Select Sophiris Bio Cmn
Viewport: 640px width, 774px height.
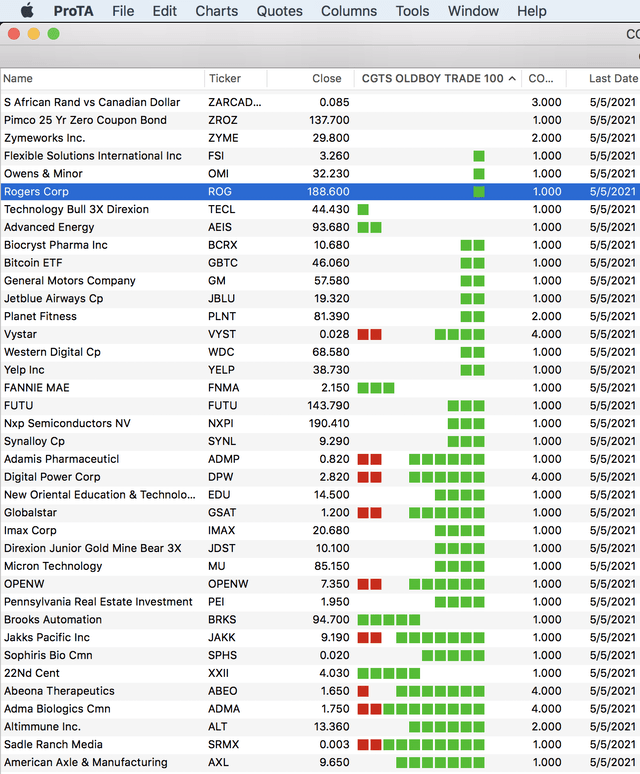coord(320,655)
